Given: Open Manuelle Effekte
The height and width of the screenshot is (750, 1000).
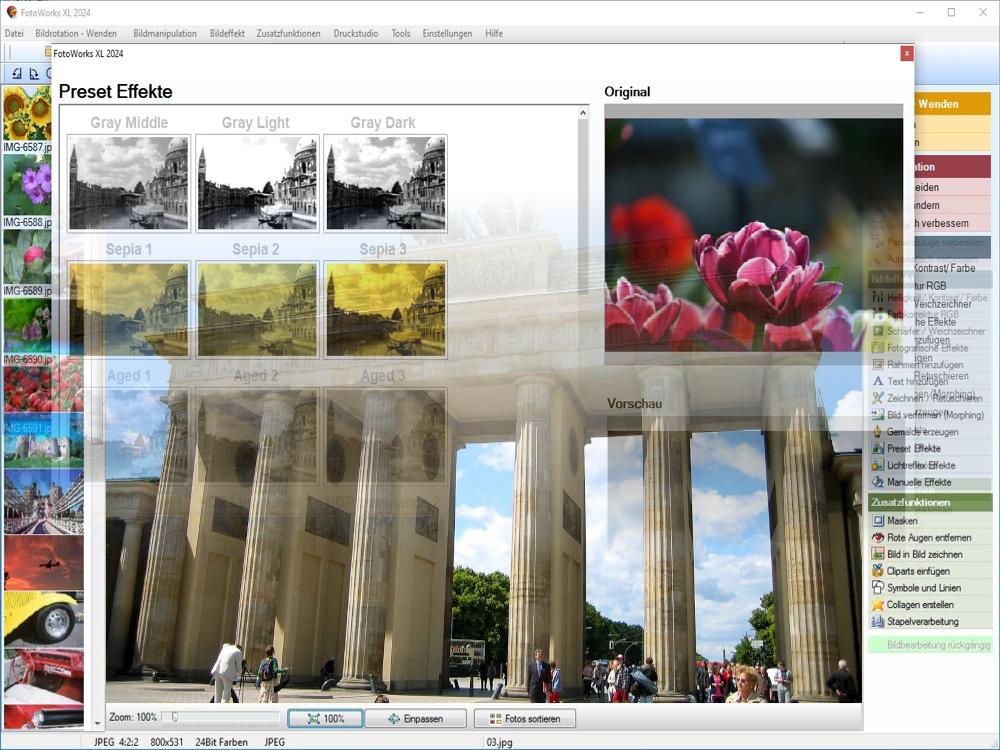Looking at the screenshot, I should (x=918, y=482).
